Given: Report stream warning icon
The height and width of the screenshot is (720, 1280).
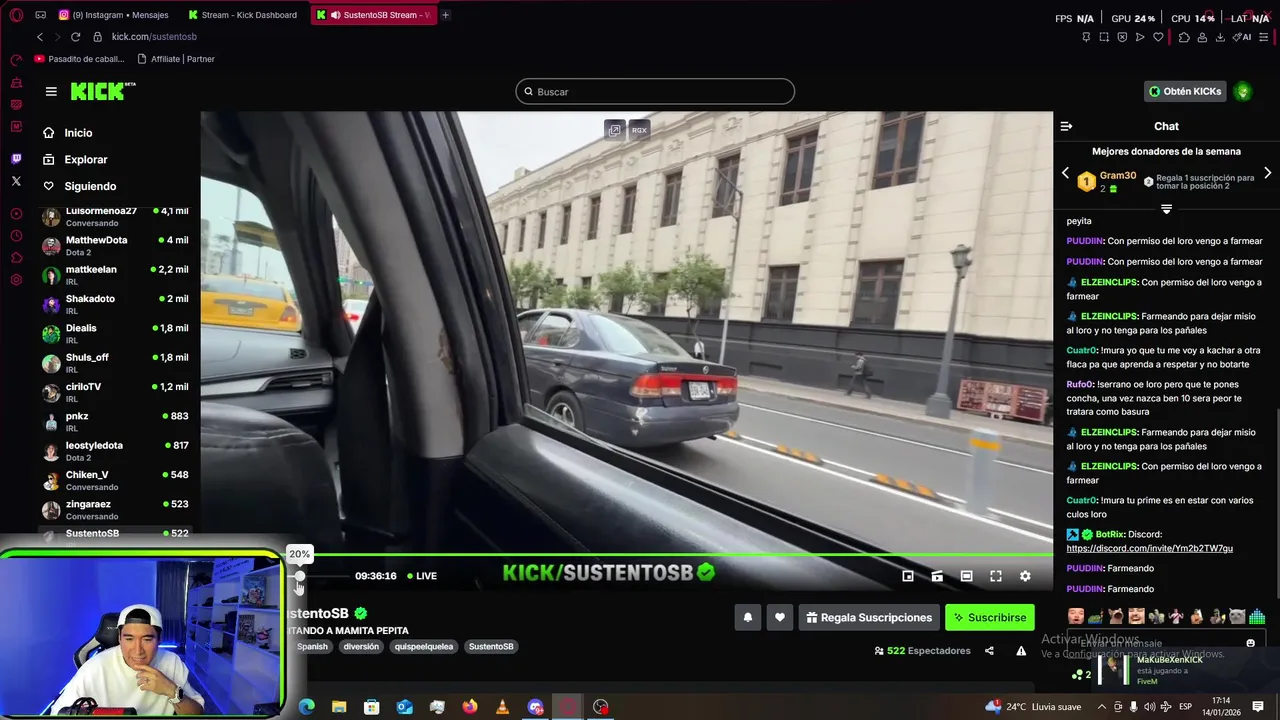Looking at the screenshot, I should click(x=1021, y=651).
